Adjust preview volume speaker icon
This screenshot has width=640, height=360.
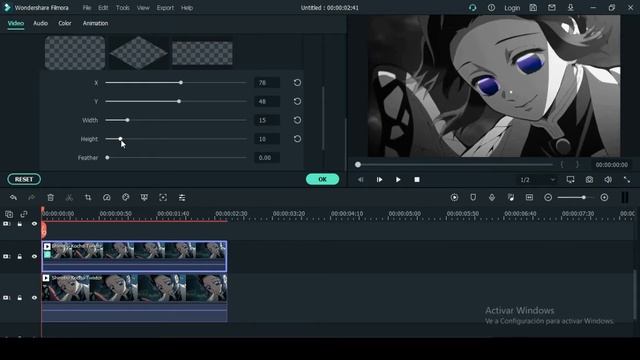(x=608, y=180)
